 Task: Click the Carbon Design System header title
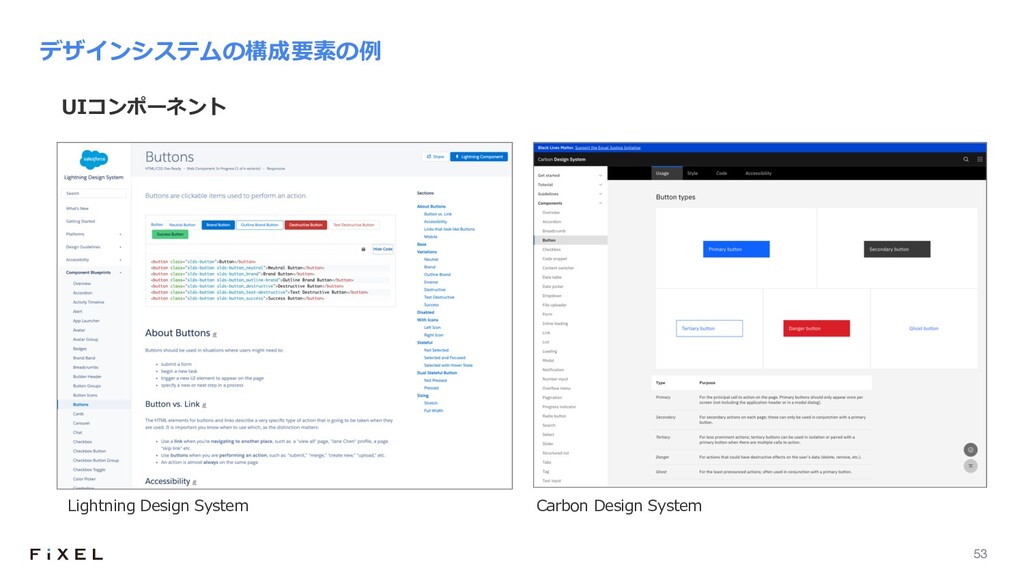562,159
